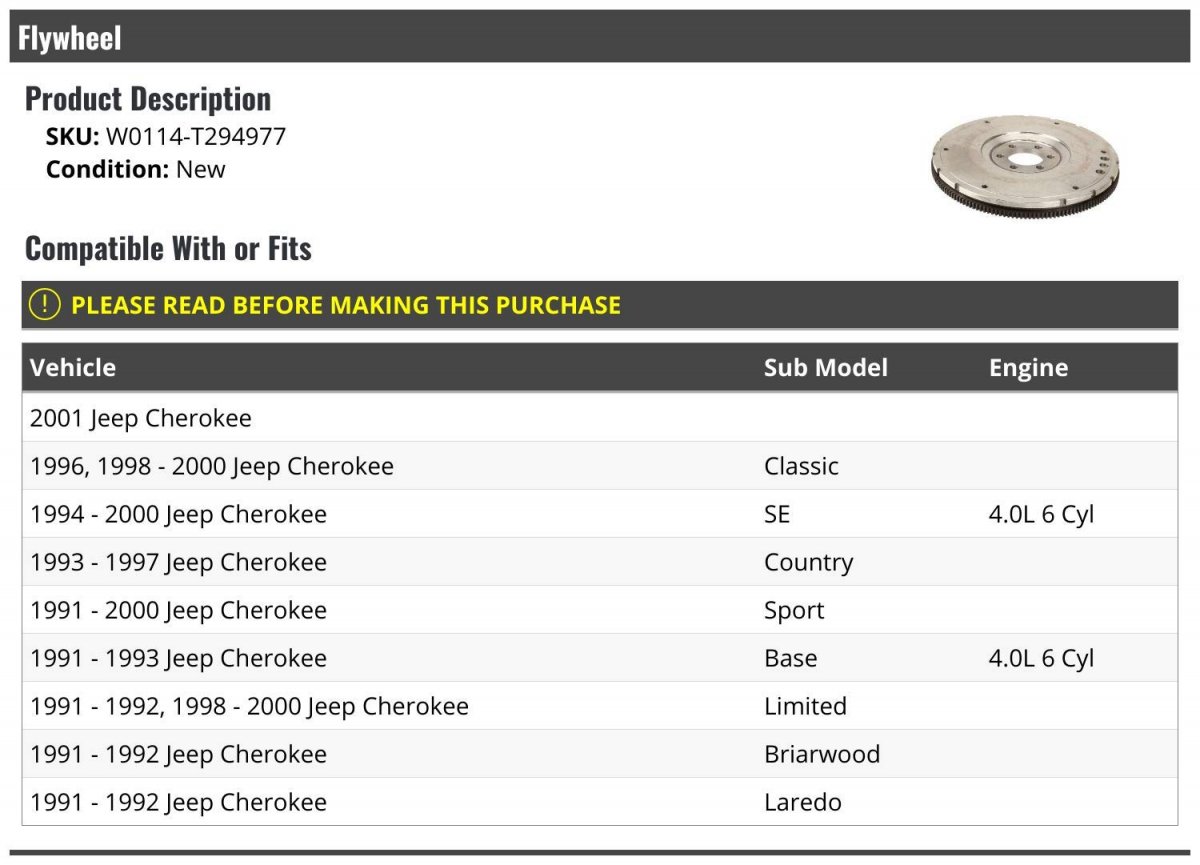Click the 1994 - 2000 Jeep Cherokee entry
1200x865 pixels.
click(178, 514)
